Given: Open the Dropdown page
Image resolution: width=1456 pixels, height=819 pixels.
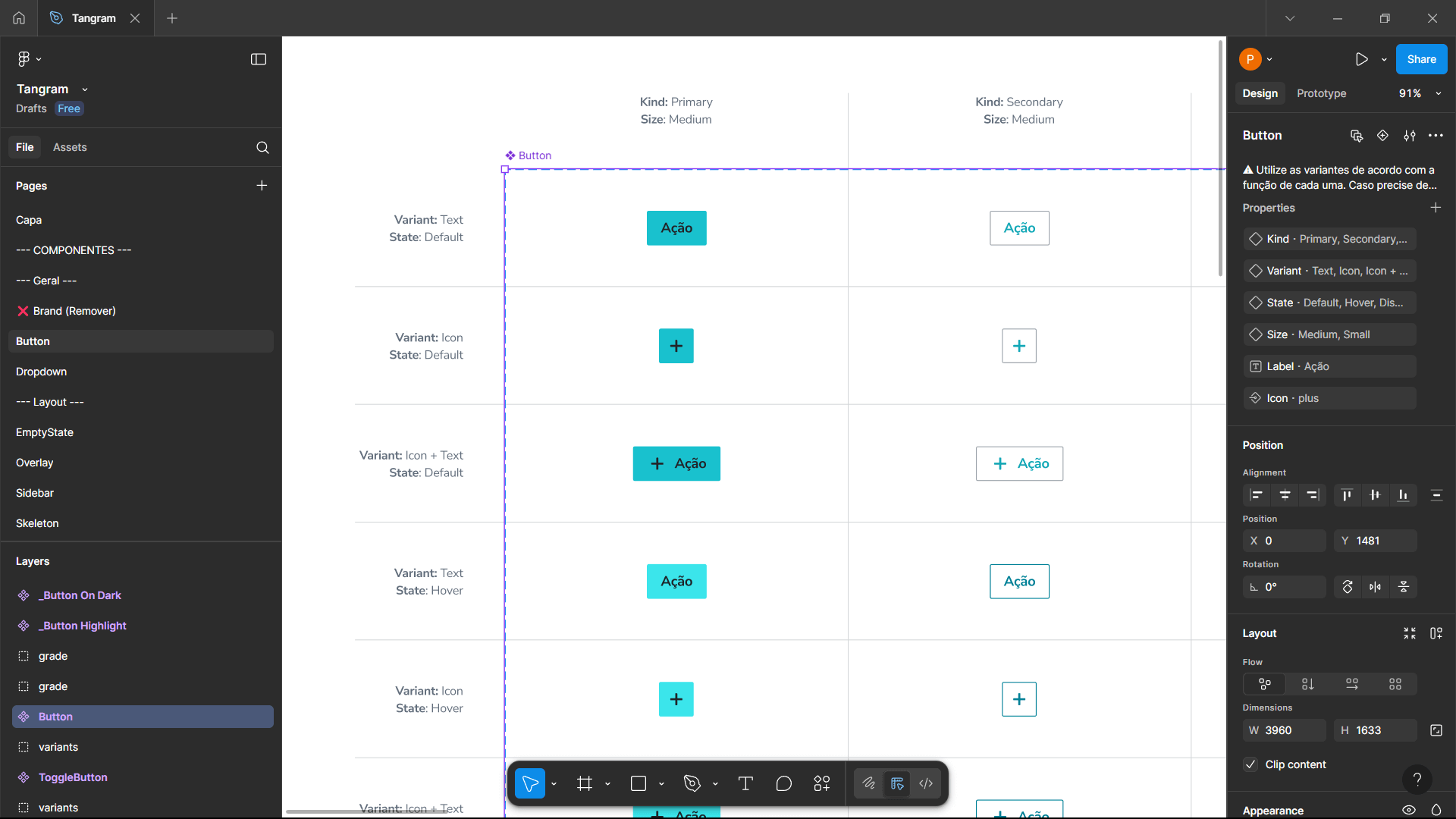Looking at the screenshot, I should tap(141, 372).
